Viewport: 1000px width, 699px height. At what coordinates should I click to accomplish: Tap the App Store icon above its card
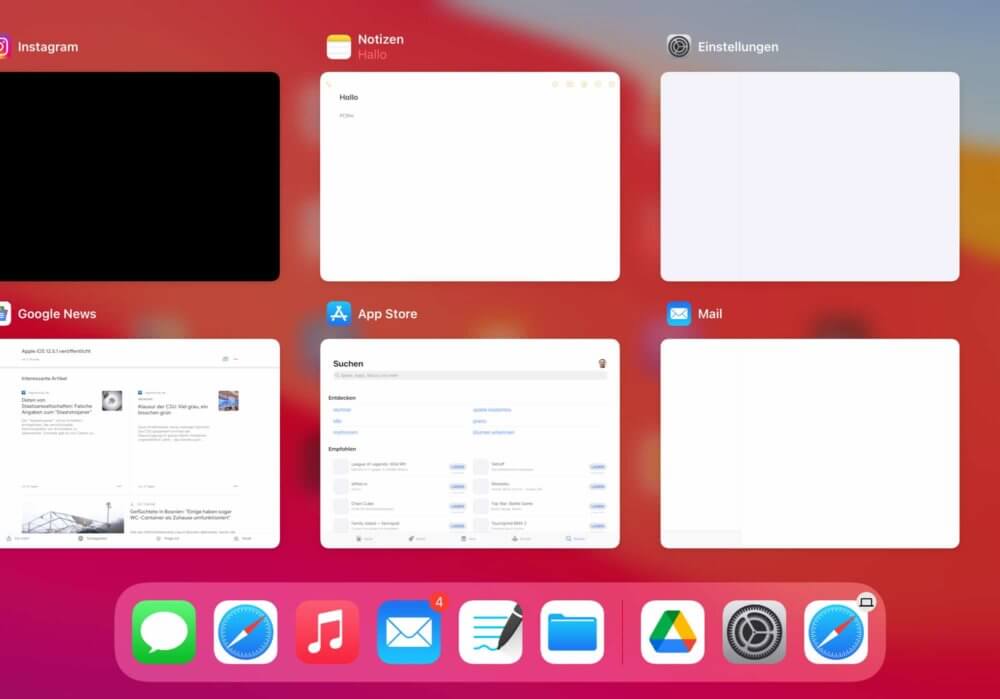(x=339, y=314)
